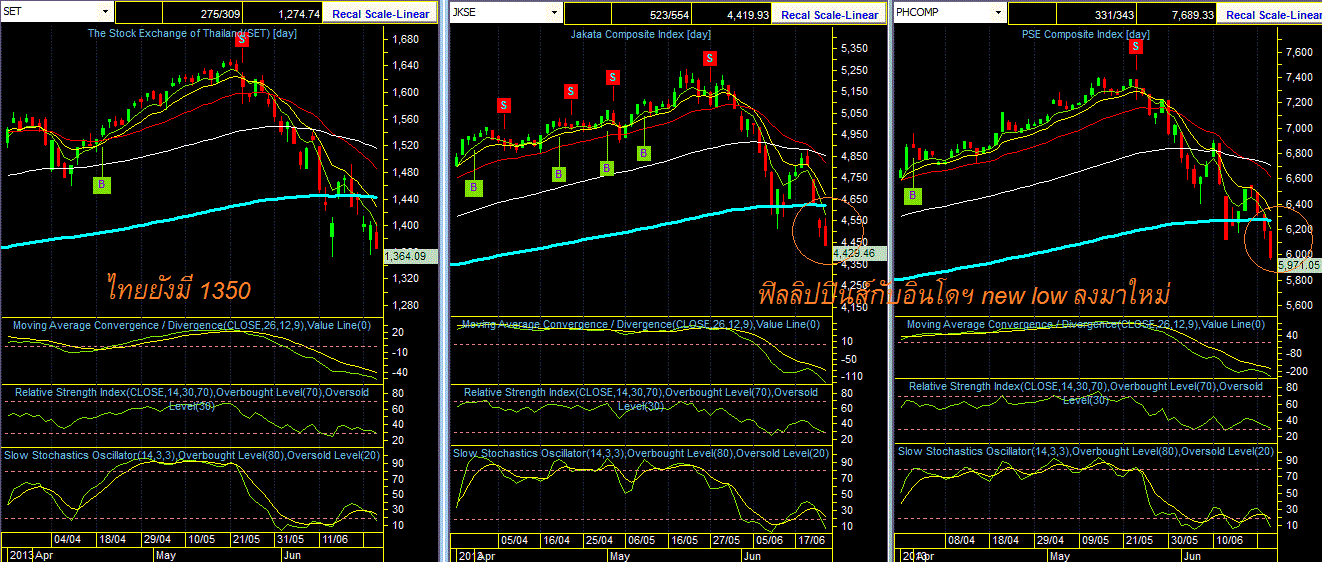1322x562 pixels.
Task: Select leftmost green B marker on JKSE chart
Action: click(x=474, y=187)
